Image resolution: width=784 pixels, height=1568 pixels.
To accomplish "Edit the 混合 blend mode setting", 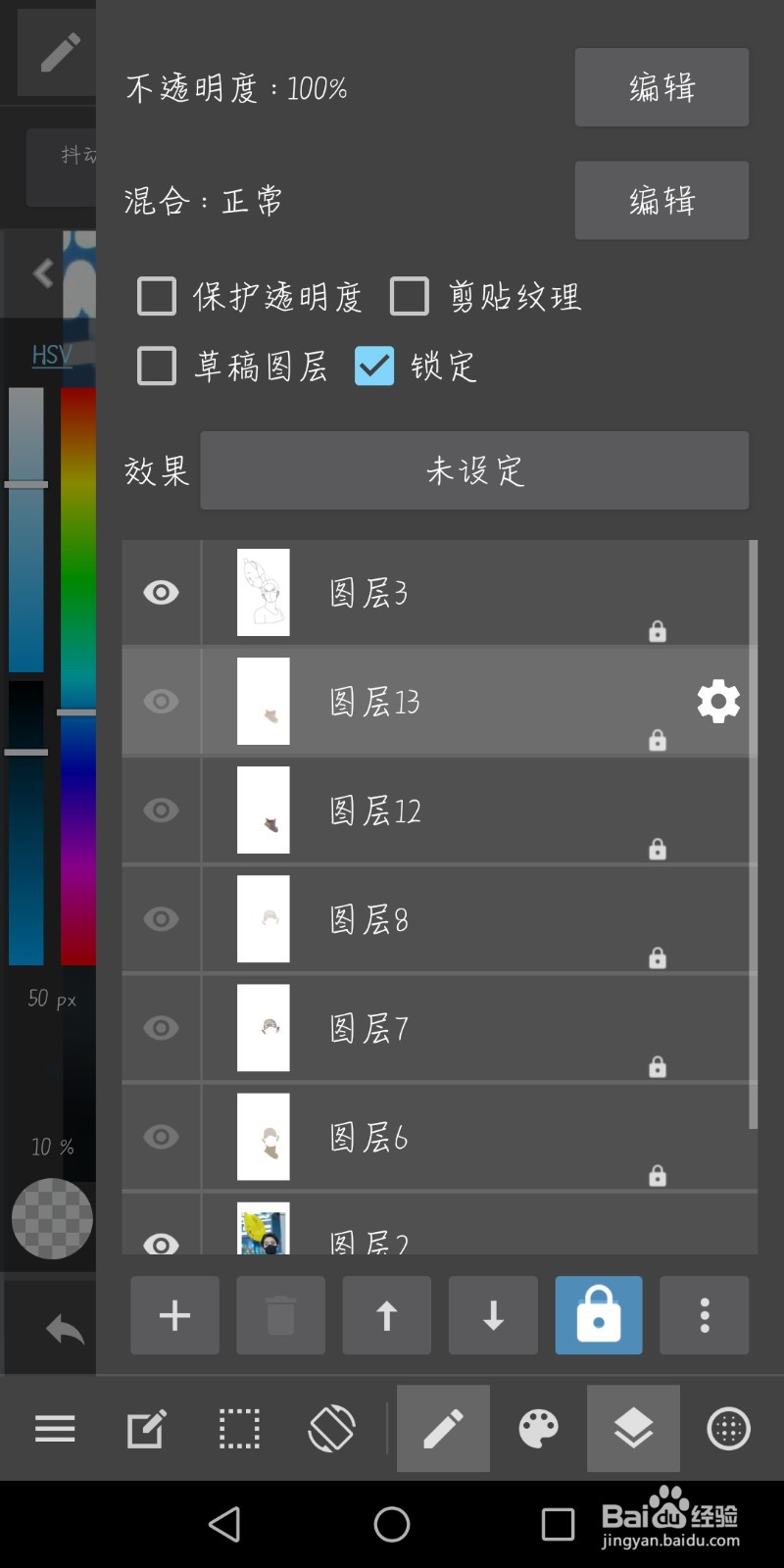I will point(661,200).
